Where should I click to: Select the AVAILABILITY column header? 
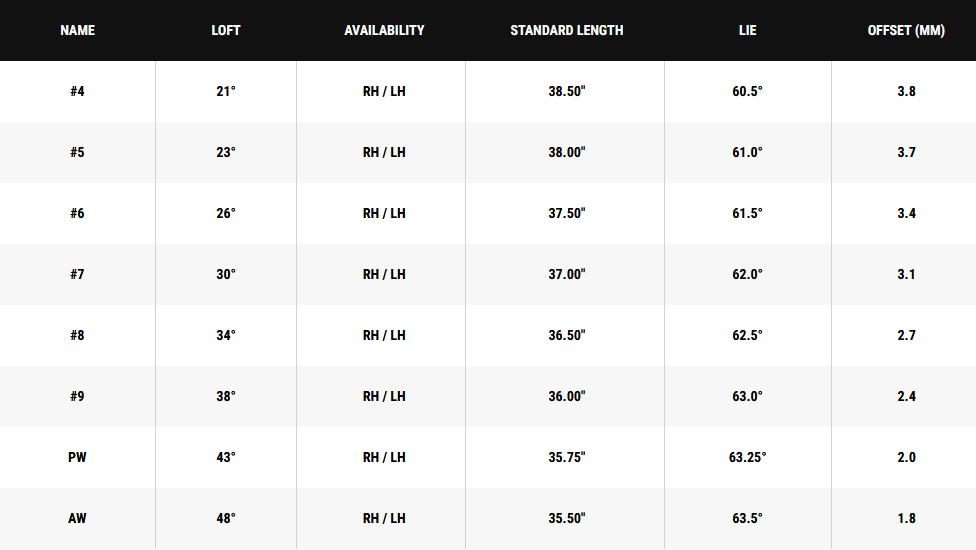pyautogui.click(x=384, y=31)
